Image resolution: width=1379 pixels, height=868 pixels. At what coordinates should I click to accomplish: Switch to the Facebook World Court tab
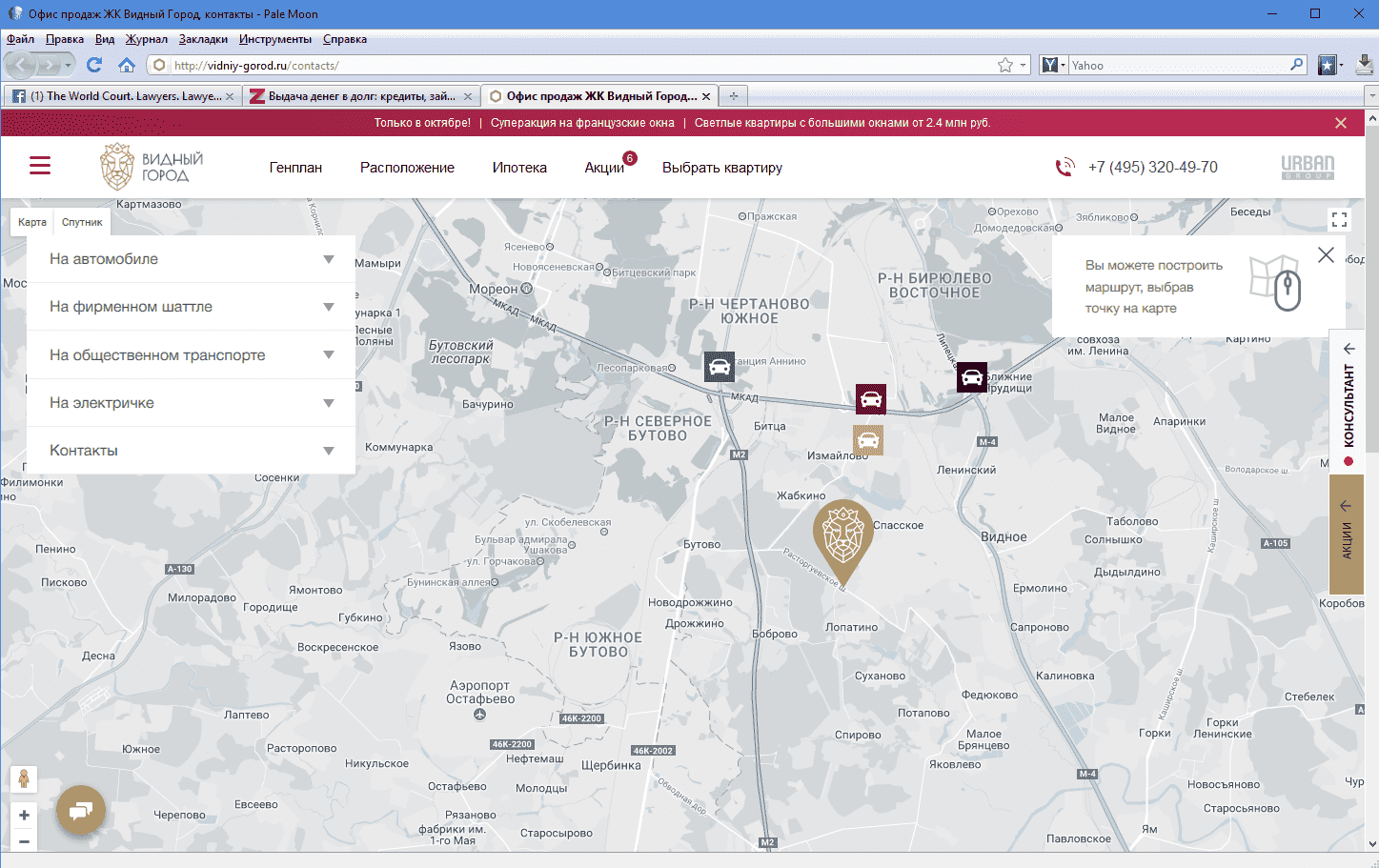coord(122,96)
